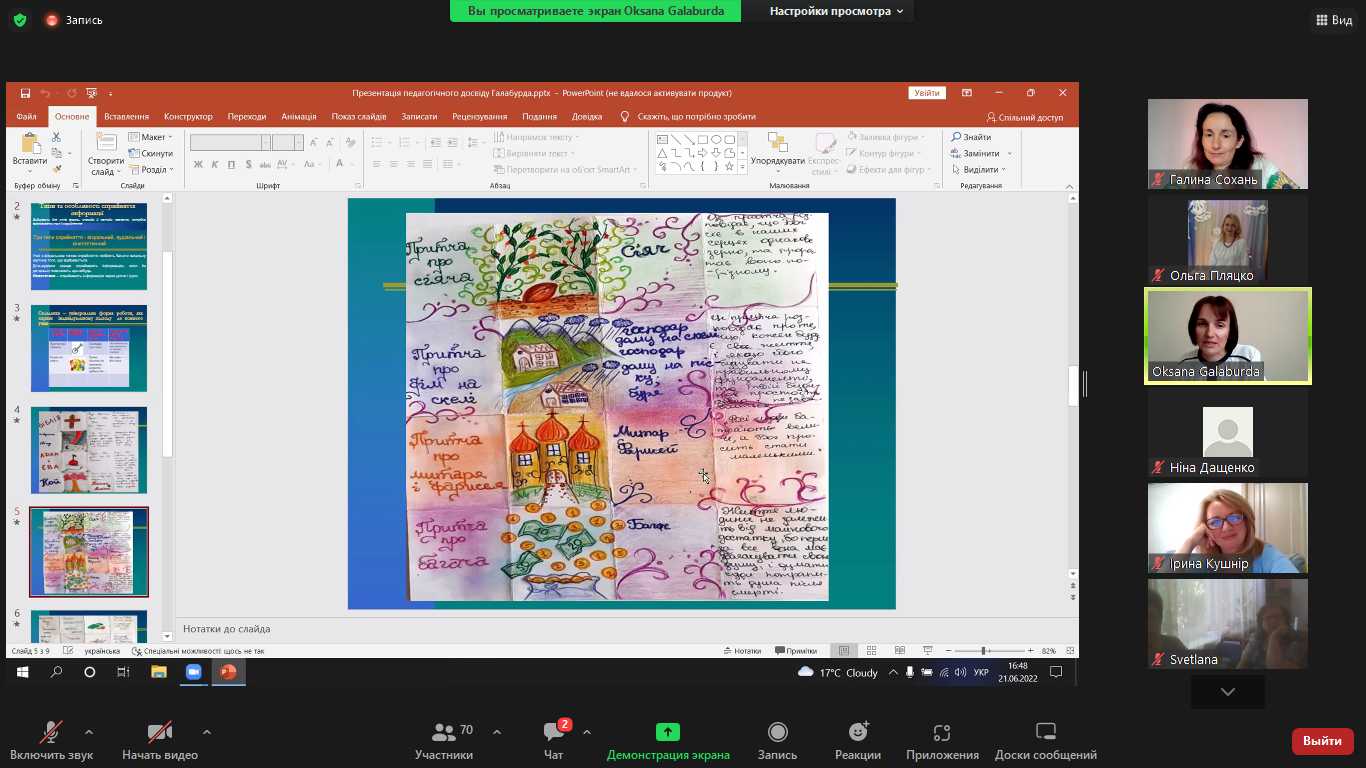This screenshot has width=1366, height=768.
Task: Click the Share Screen green icon
Action: pyautogui.click(x=667, y=733)
